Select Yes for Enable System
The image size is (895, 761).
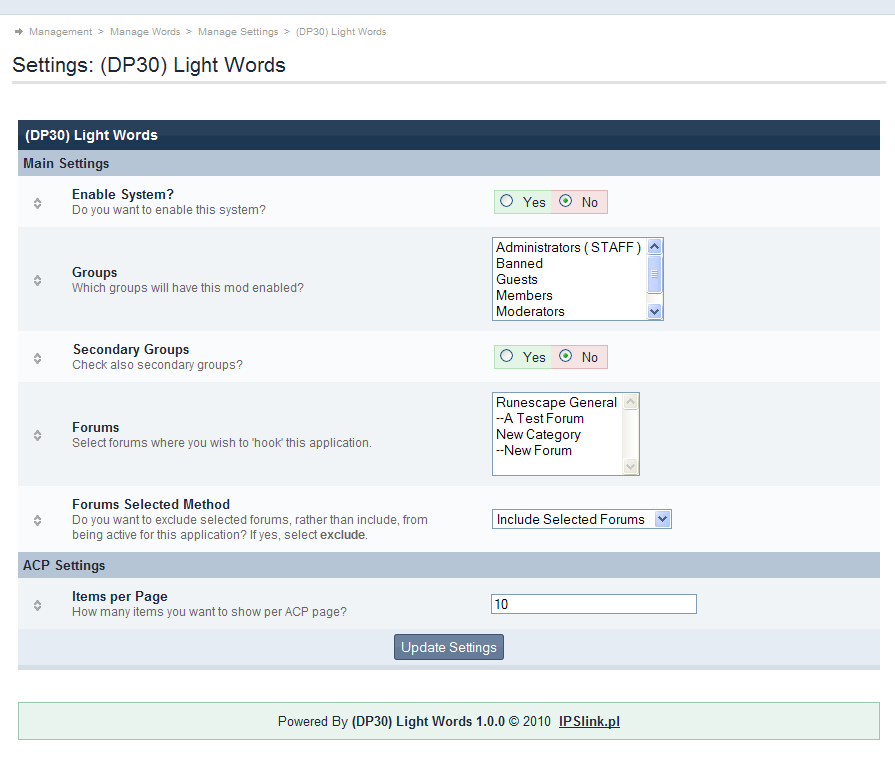[x=507, y=201]
